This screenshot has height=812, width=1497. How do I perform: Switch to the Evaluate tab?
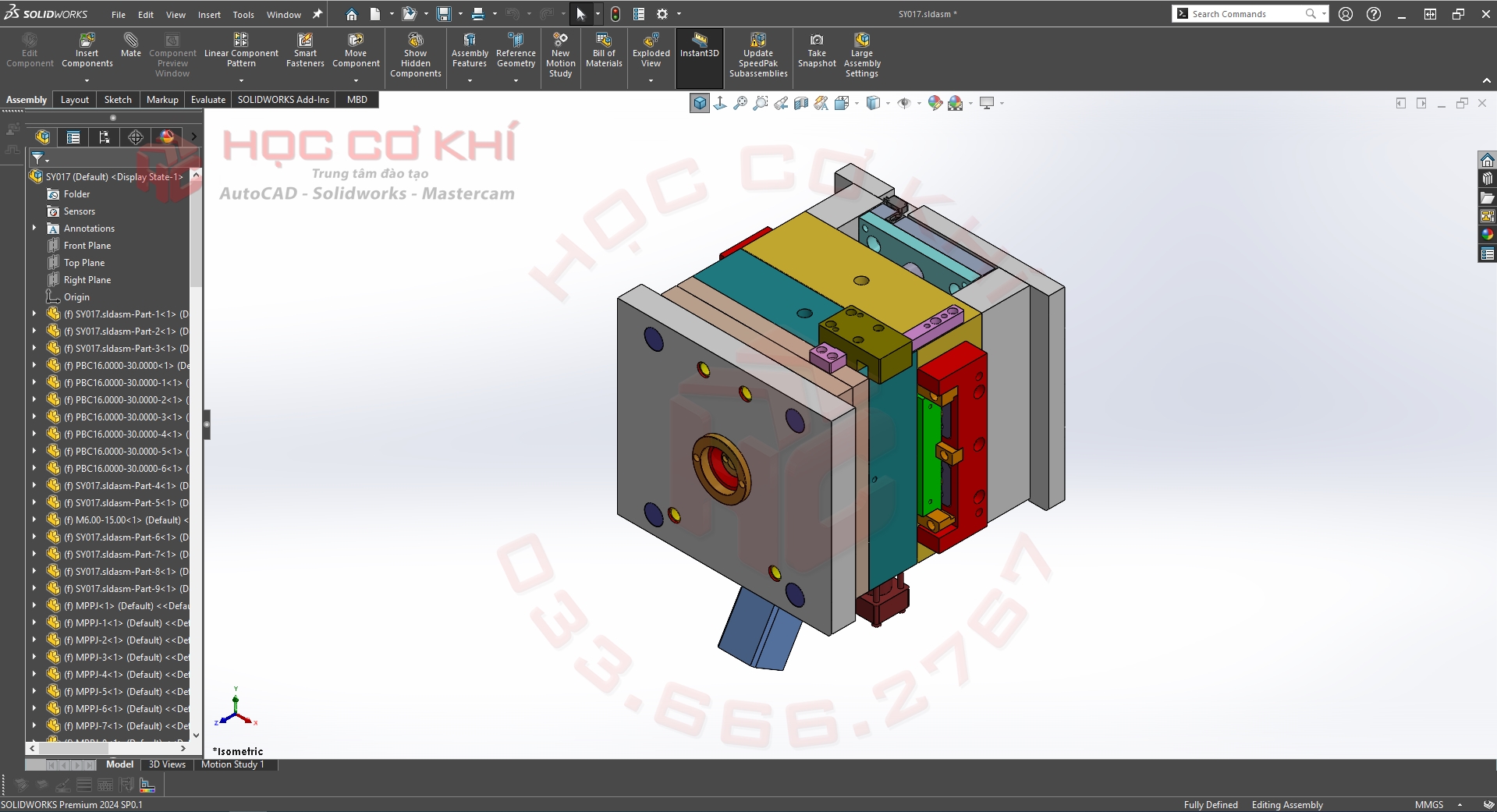click(208, 100)
